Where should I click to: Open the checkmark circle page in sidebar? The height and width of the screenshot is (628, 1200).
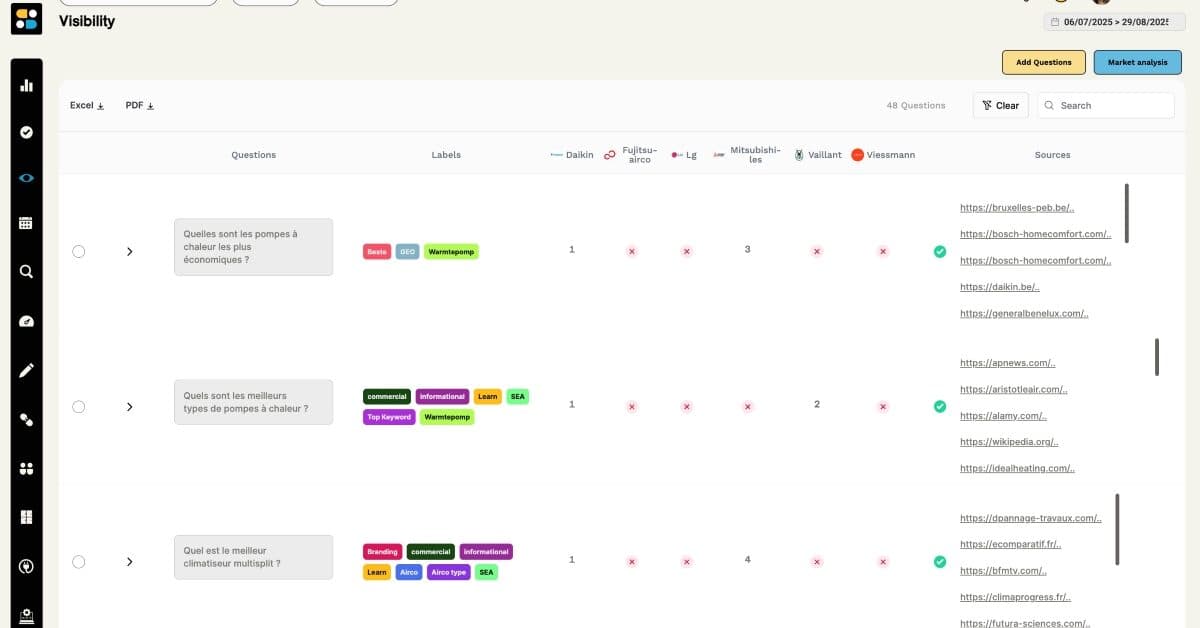coord(27,132)
